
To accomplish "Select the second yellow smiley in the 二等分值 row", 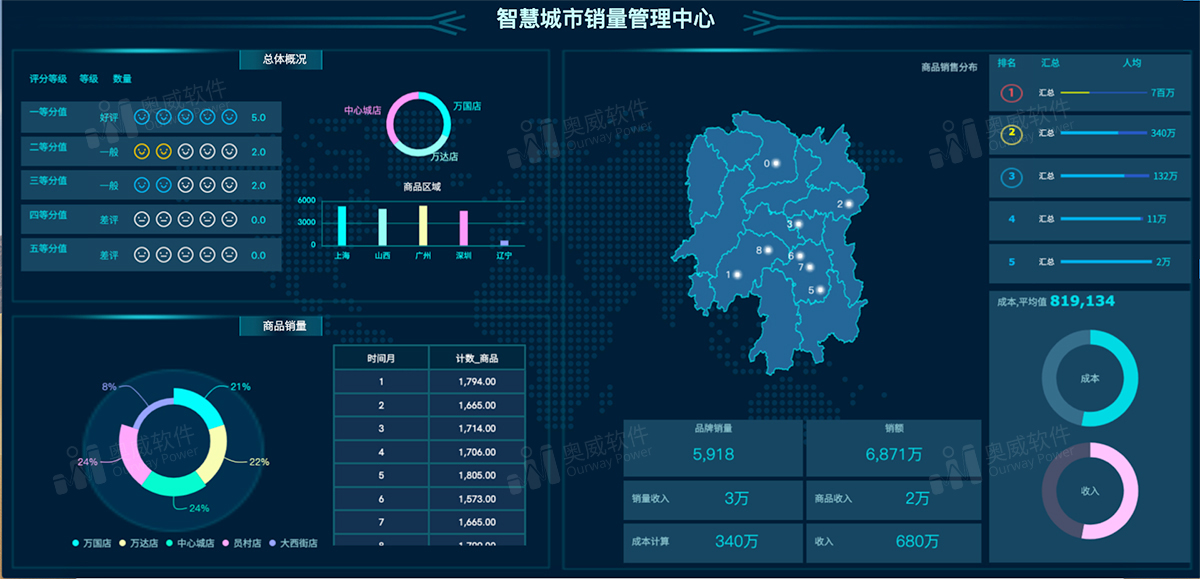I will tap(163, 152).
